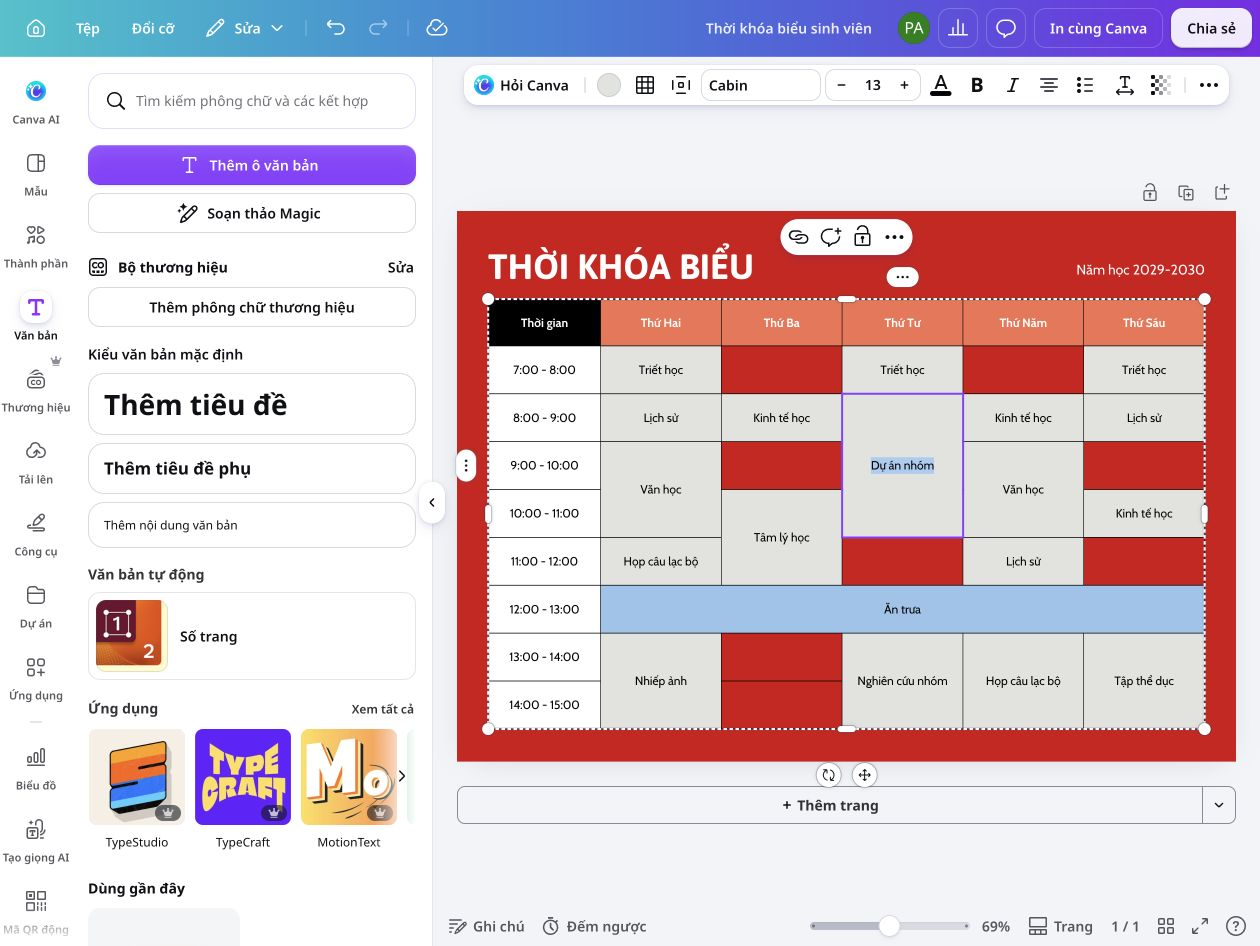Viewport: 1260px width, 946px height.
Task: Open Tạo giọng AI panel
Action: (x=36, y=839)
